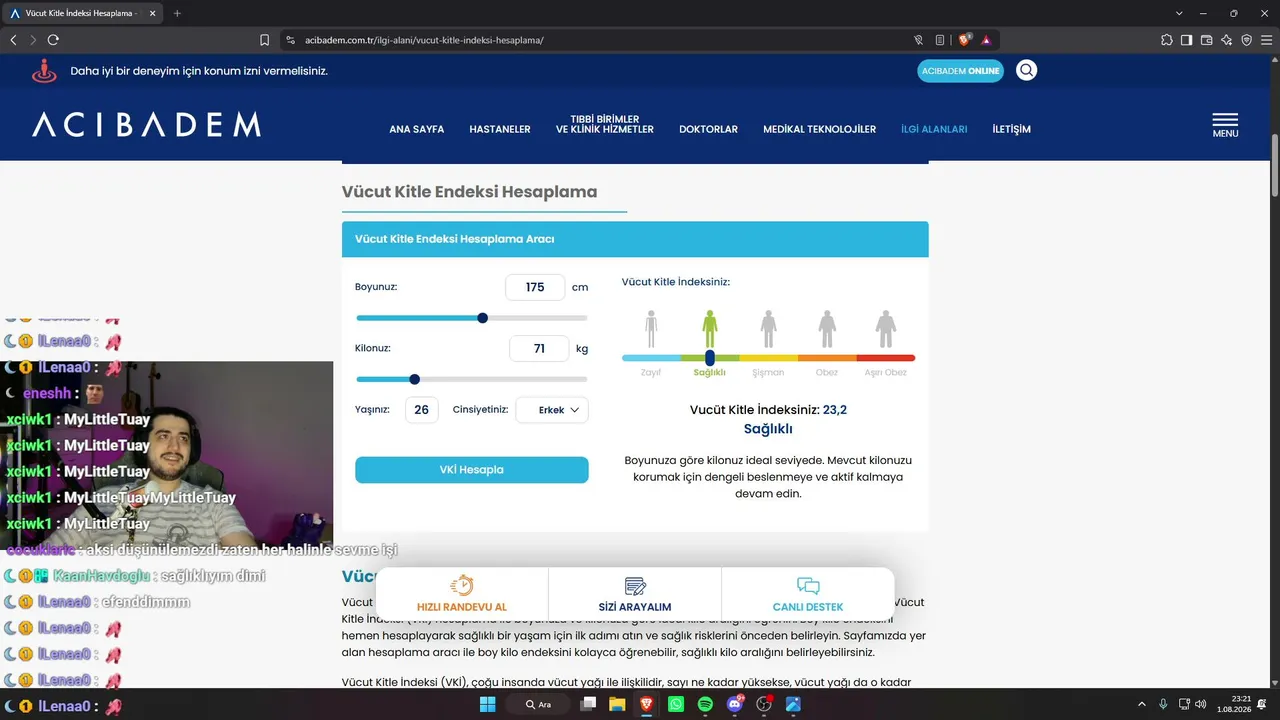Click the Kilonuz weight input field
Screen dimensions: 1280x720
539,349
